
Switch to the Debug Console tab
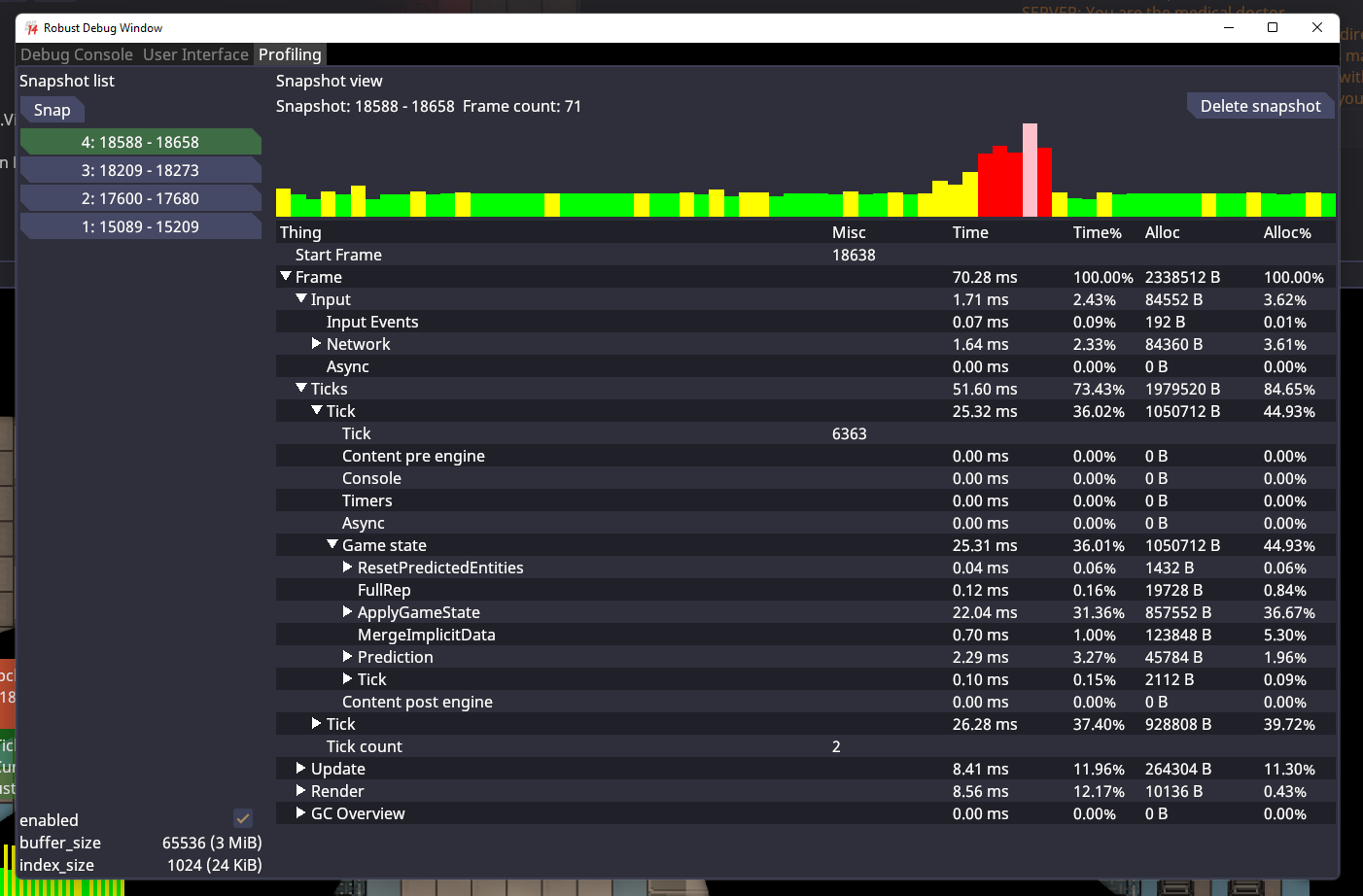(x=77, y=54)
